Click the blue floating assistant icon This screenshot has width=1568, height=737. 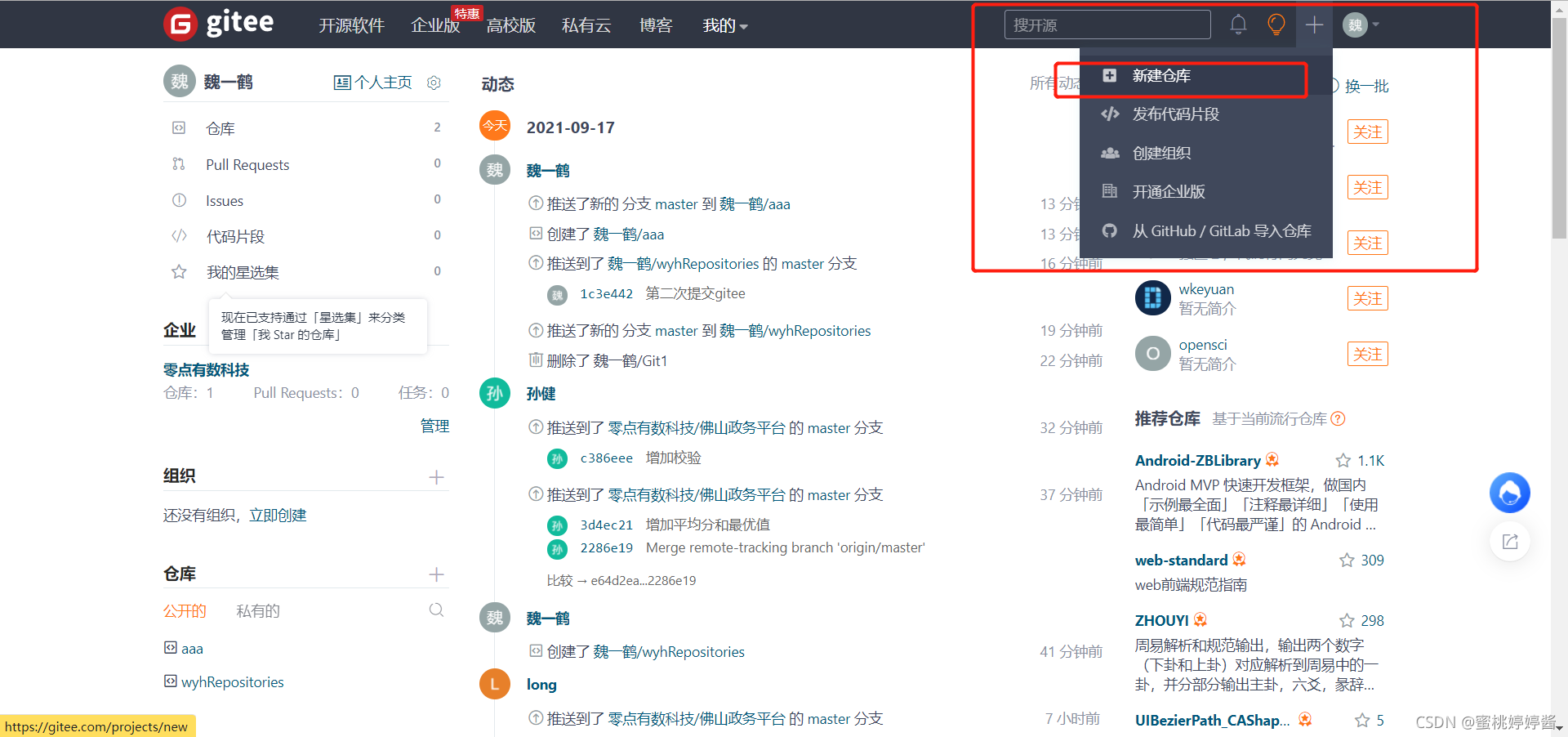click(1510, 493)
